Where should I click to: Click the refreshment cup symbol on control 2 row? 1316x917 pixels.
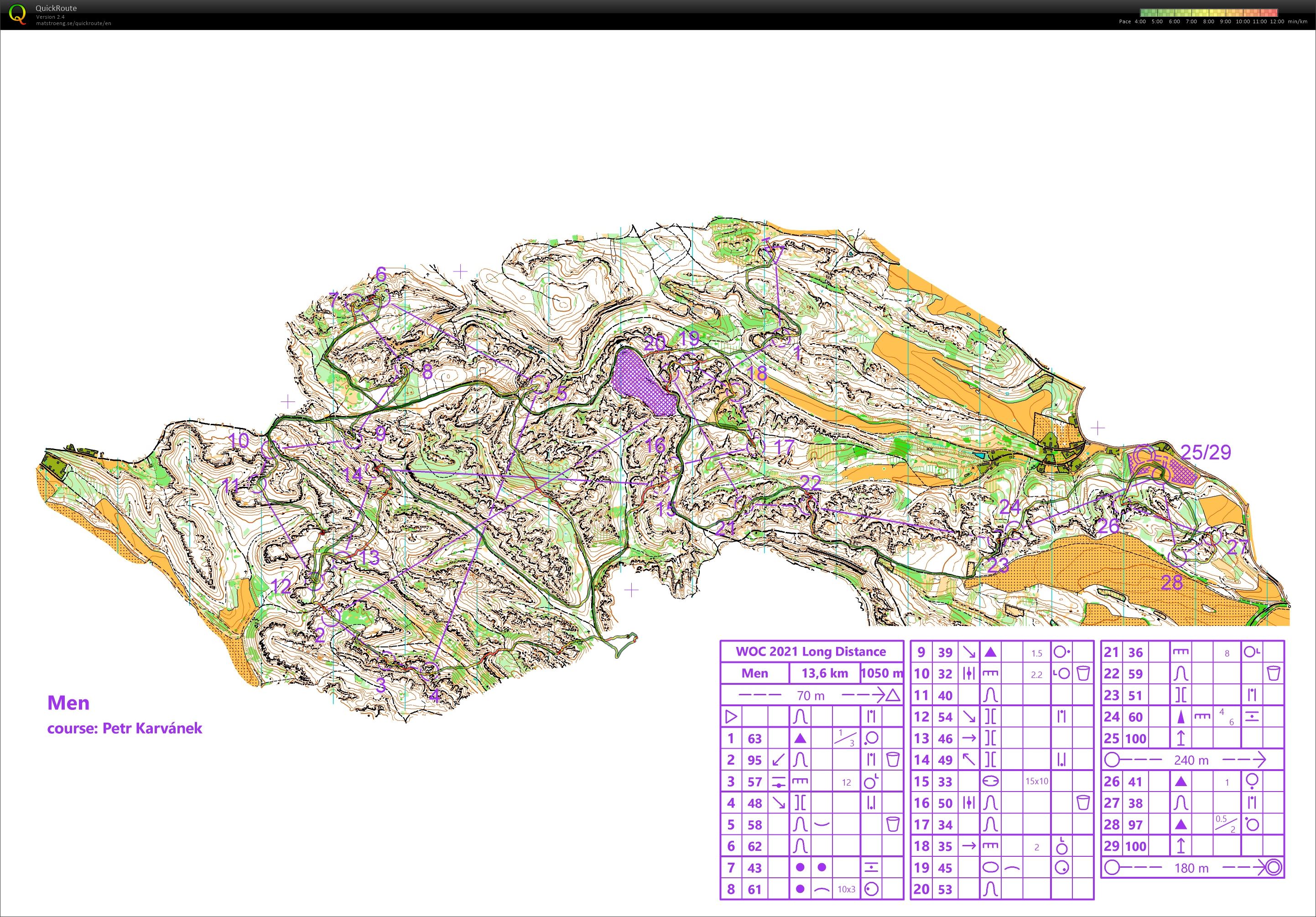pos(894,760)
